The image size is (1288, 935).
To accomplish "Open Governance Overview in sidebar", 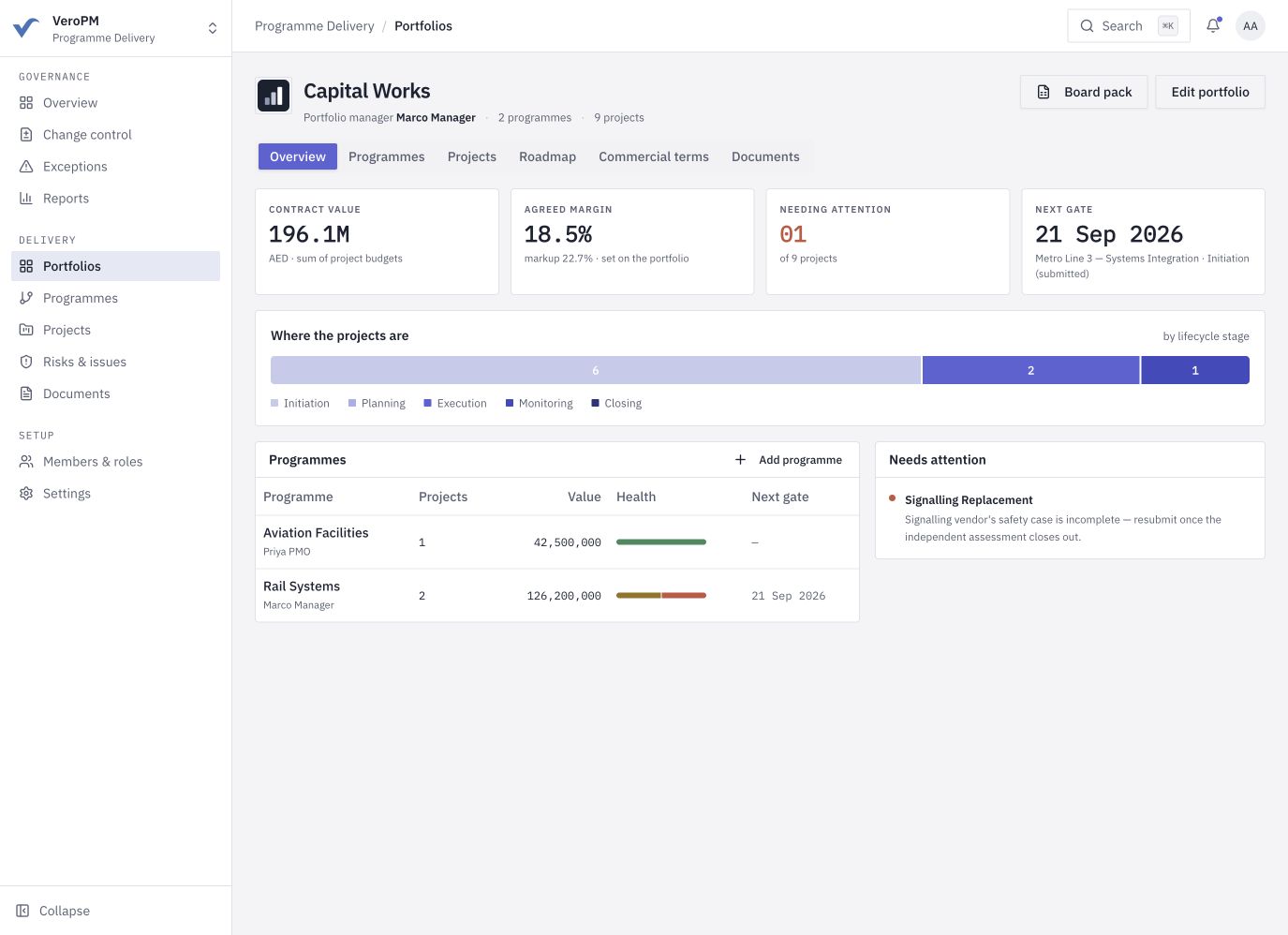I will point(116,103).
